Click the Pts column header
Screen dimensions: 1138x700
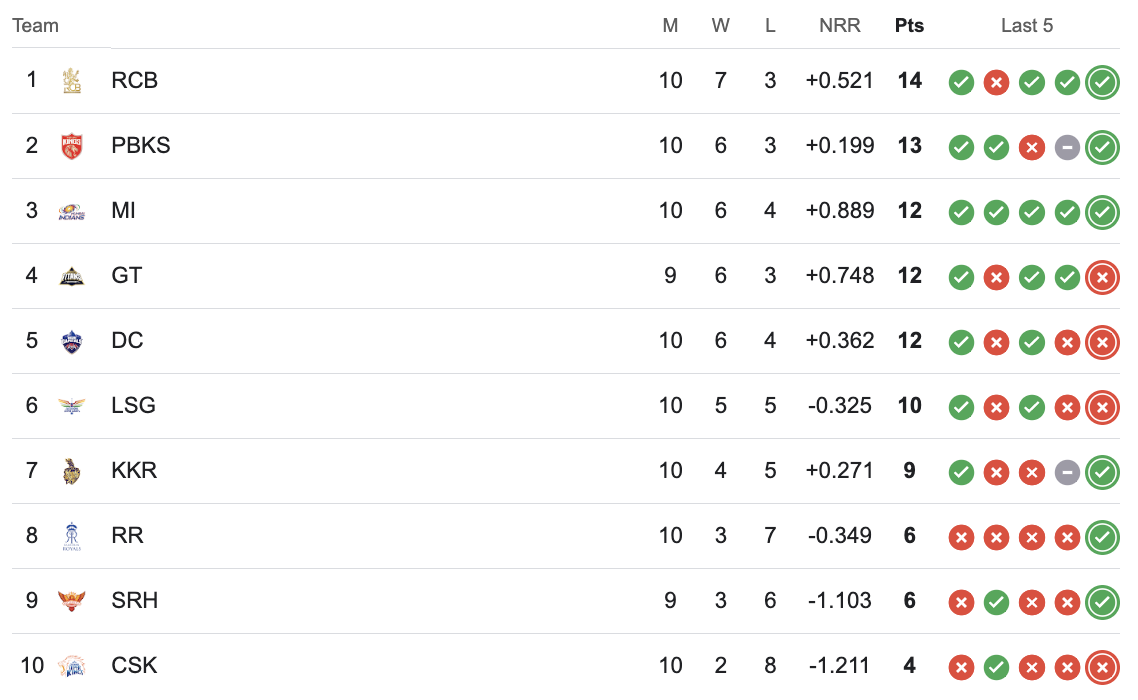(x=909, y=26)
